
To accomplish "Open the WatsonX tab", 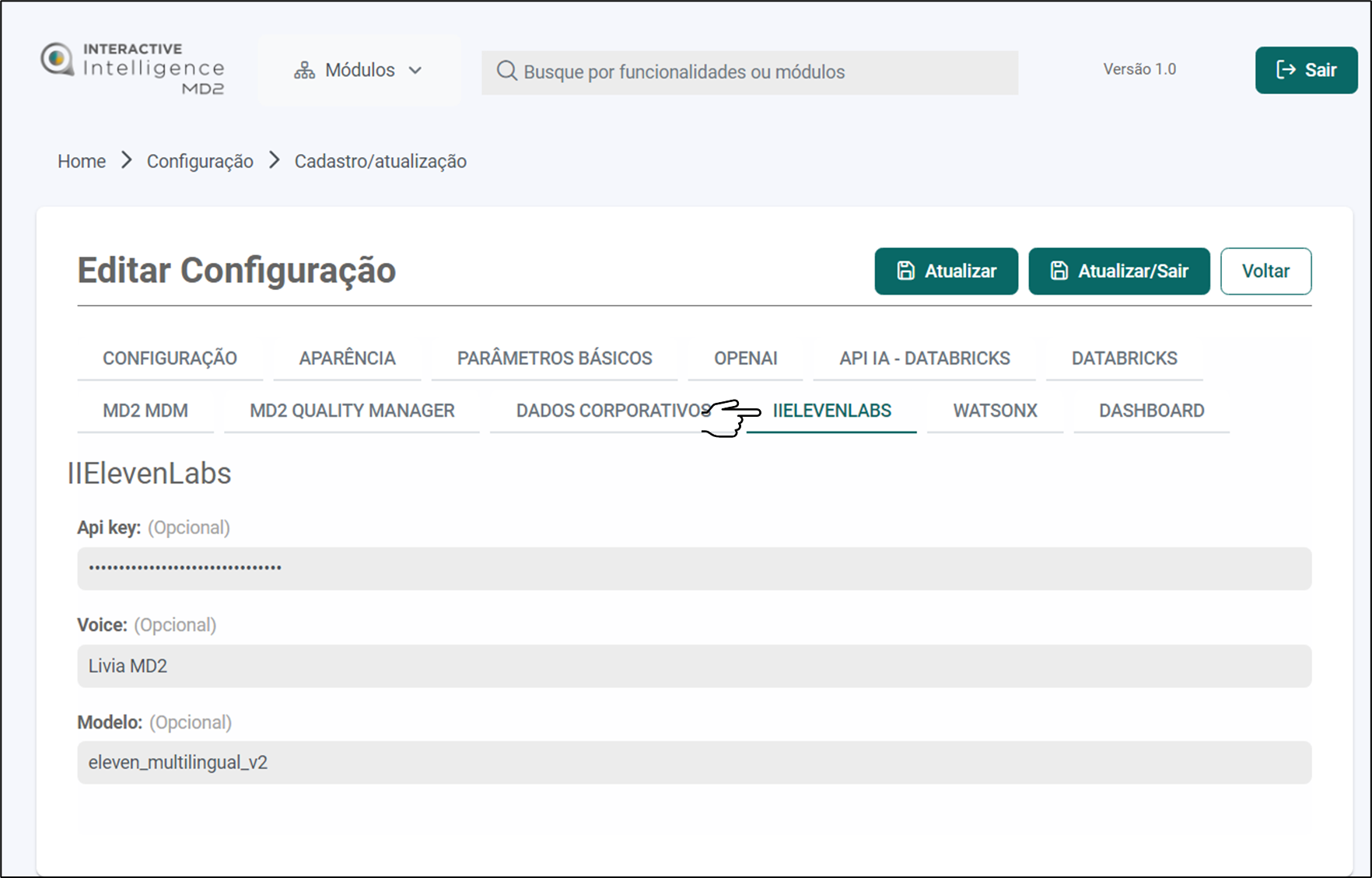I will (995, 411).
